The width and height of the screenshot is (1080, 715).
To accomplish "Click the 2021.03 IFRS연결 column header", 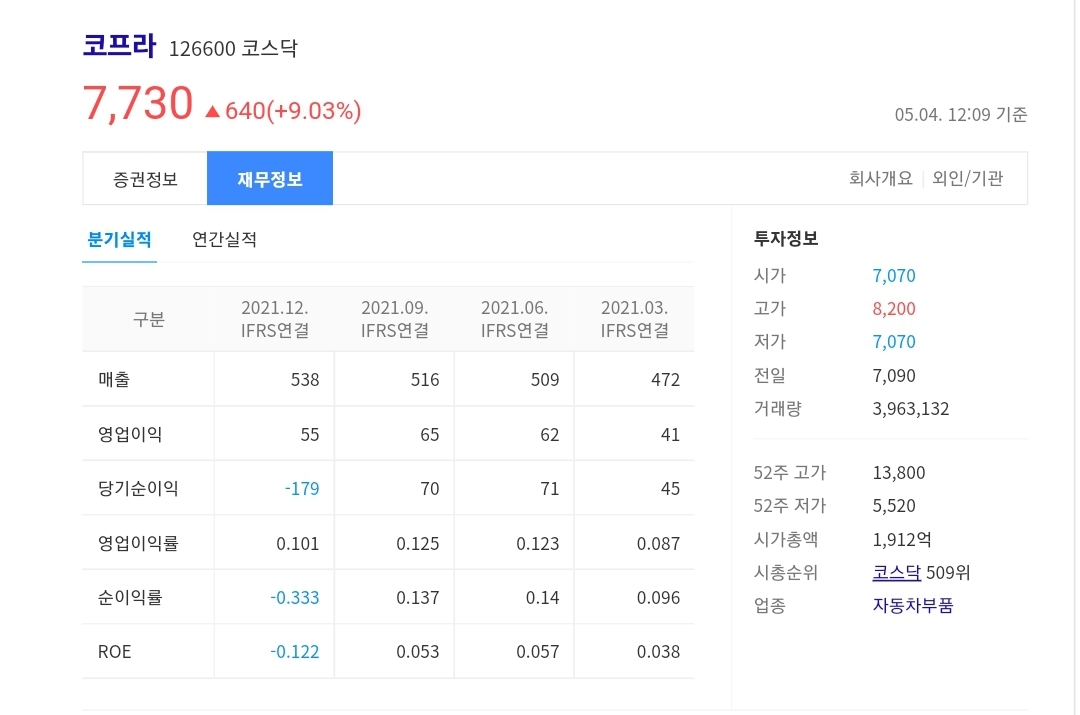I will coord(634,318).
